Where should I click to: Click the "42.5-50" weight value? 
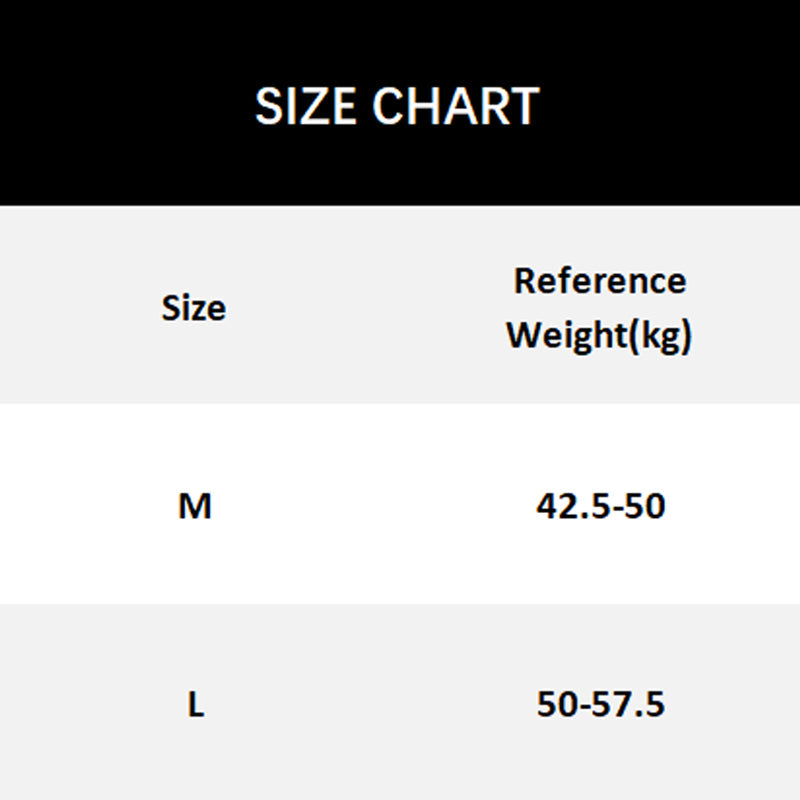click(x=600, y=507)
